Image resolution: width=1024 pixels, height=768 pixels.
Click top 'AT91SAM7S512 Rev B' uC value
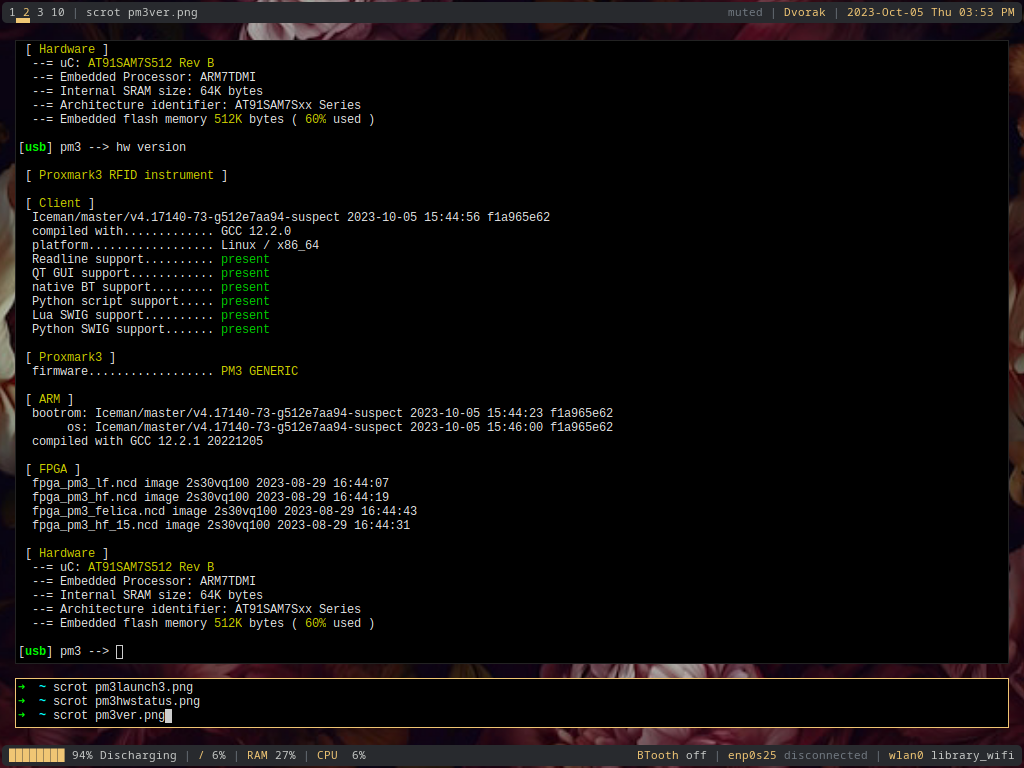tap(151, 63)
